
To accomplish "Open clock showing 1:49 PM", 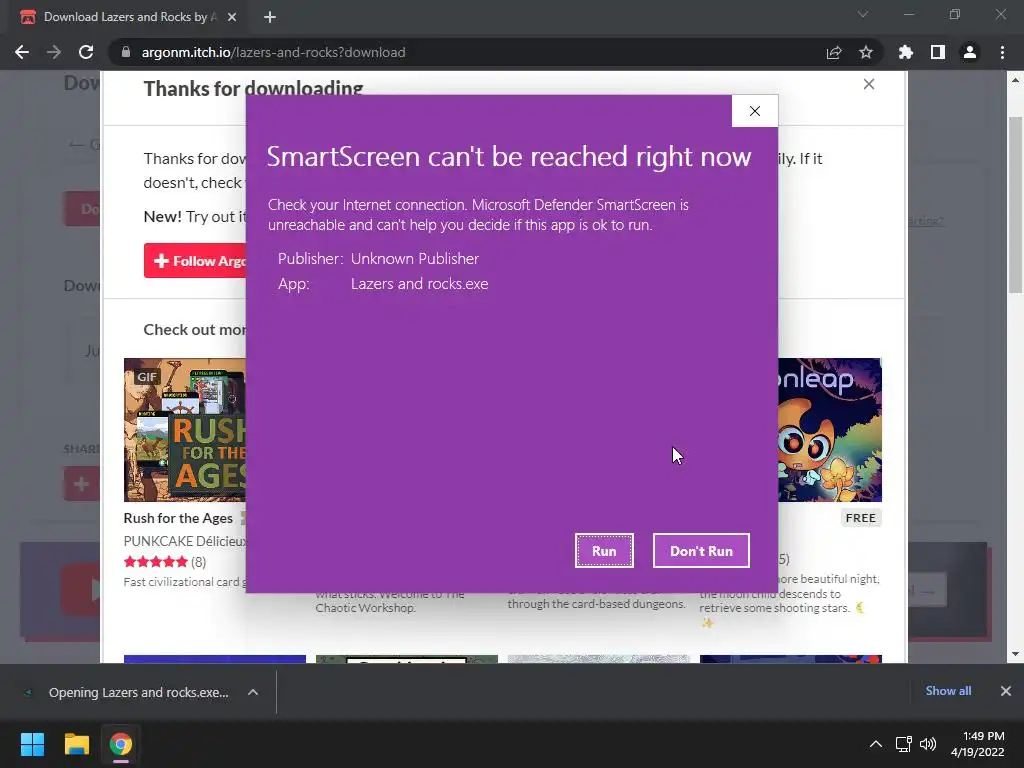I will pos(977,744).
